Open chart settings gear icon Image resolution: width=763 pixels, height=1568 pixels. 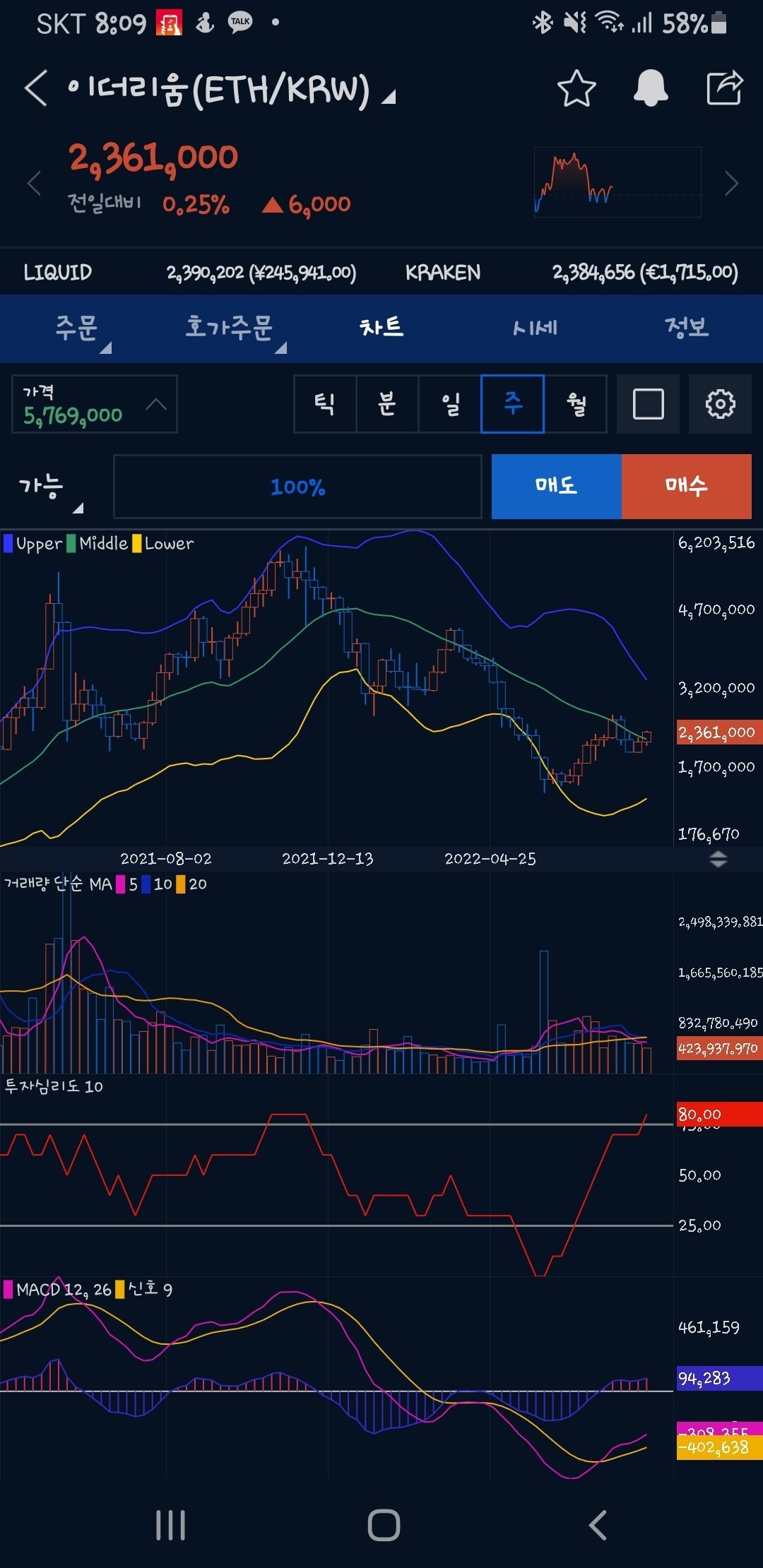click(x=720, y=405)
